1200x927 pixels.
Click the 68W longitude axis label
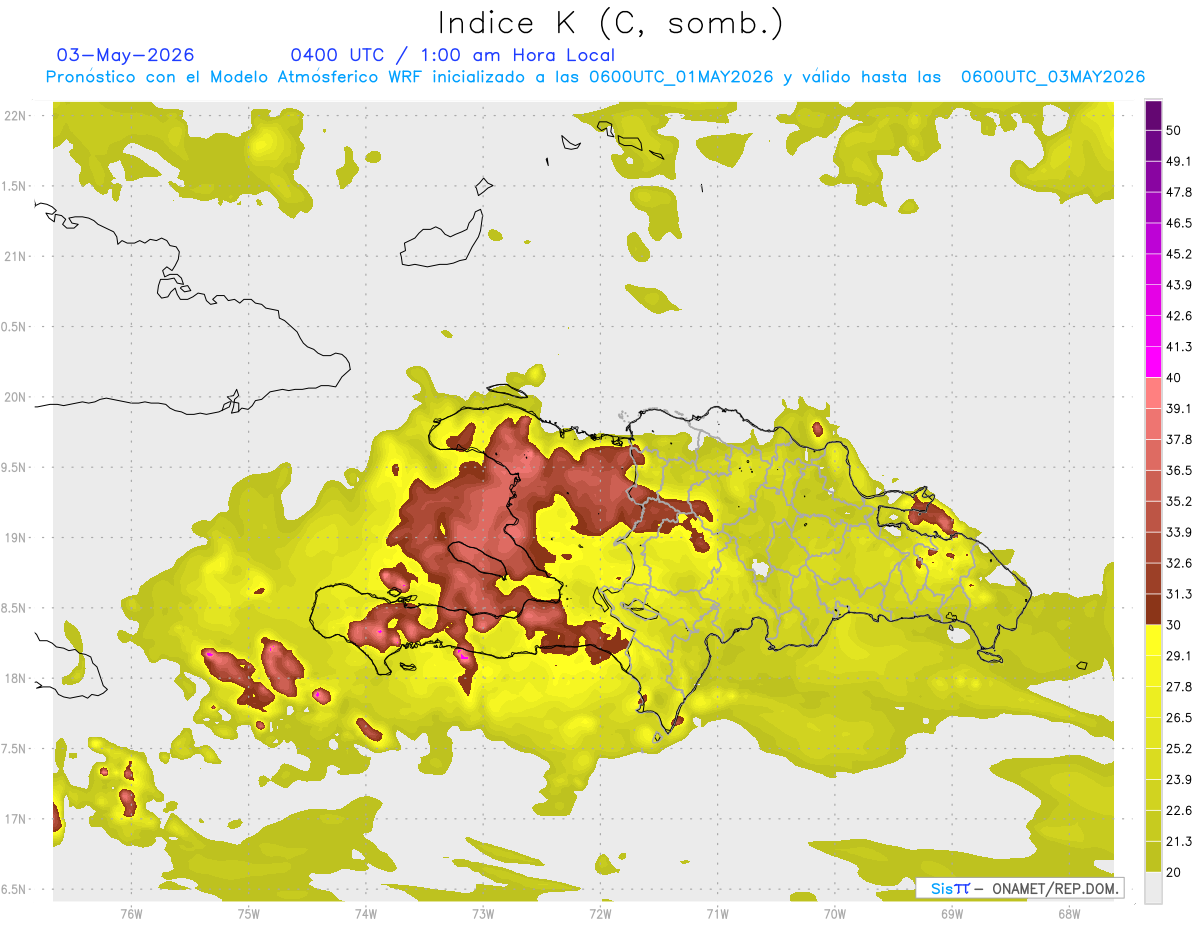click(x=1069, y=913)
